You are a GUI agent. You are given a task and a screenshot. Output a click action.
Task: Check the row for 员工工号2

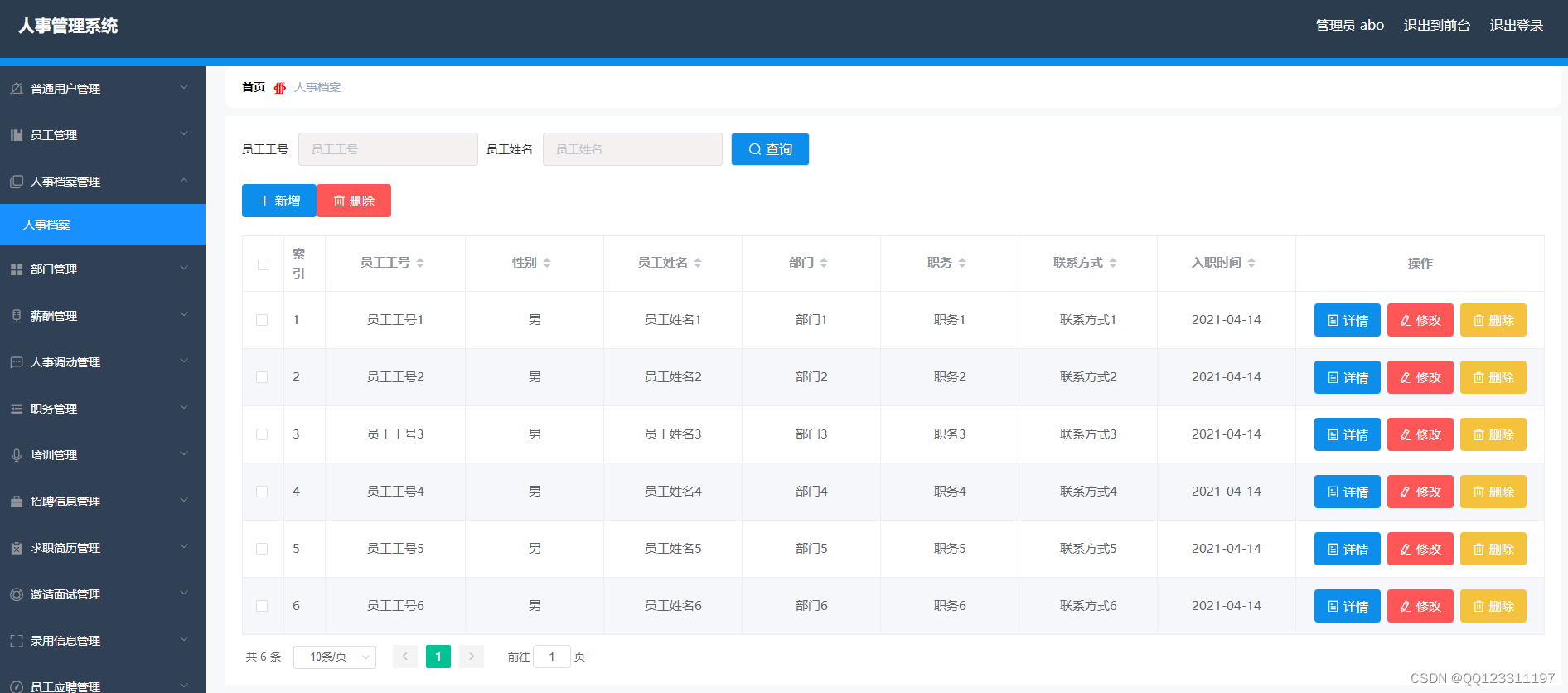[x=262, y=377]
